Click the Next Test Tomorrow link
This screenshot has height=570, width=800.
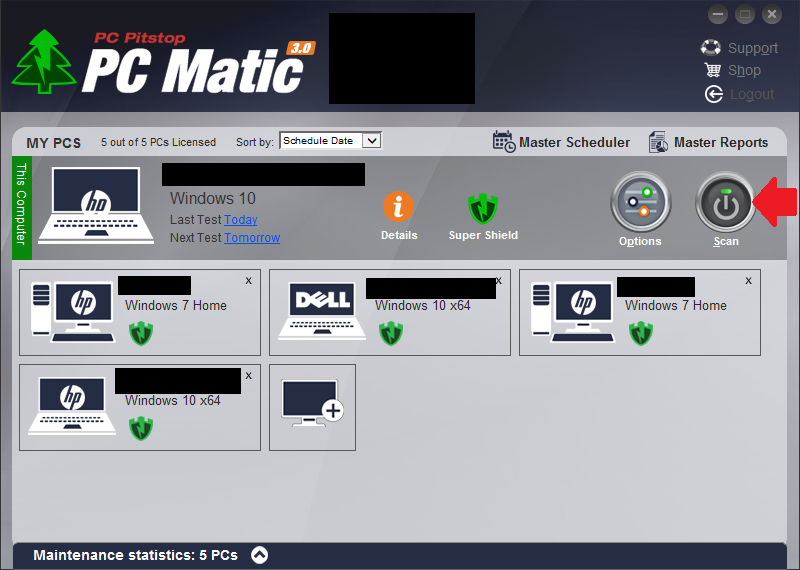pyautogui.click(x=252, y=238)
